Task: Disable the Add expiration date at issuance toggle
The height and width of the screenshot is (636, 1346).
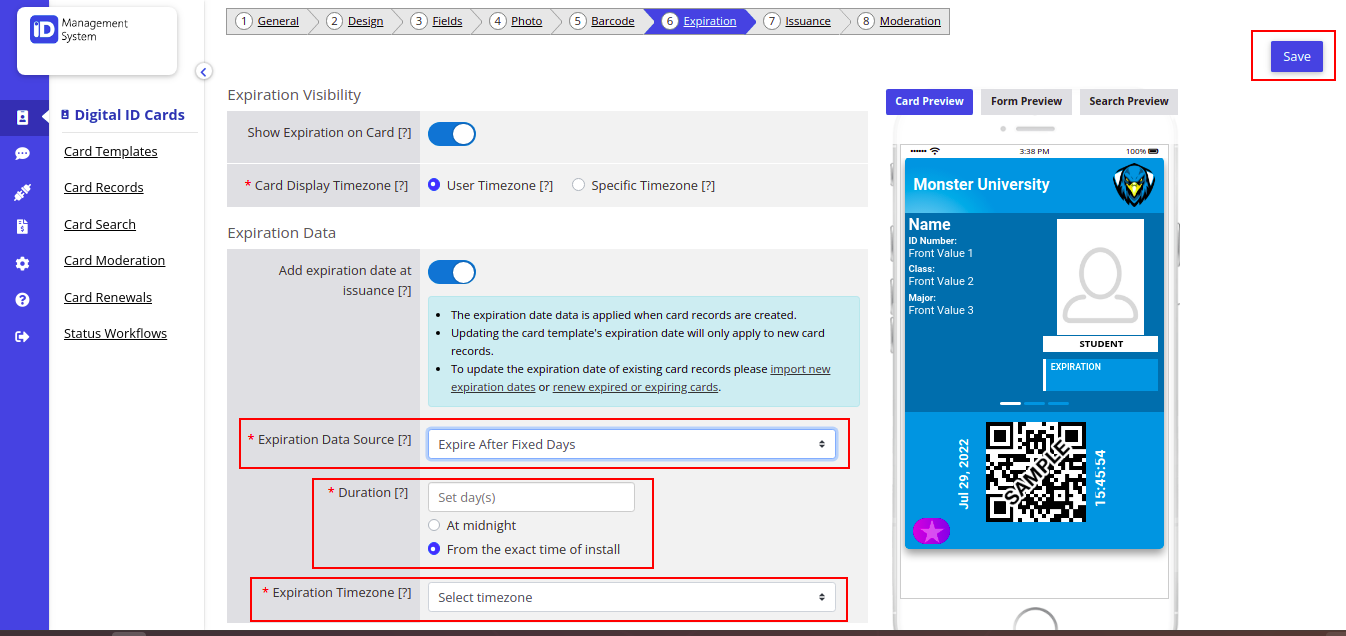Action: [451, 271]
